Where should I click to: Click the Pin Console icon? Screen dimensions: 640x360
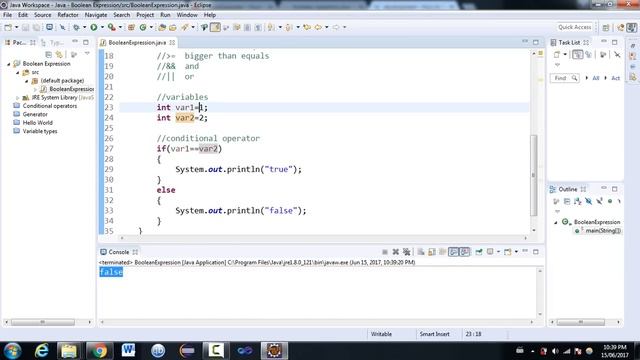click(479, 252)
